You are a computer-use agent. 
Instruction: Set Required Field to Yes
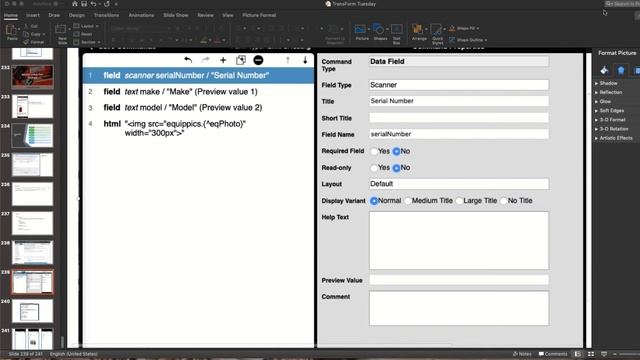374,151
